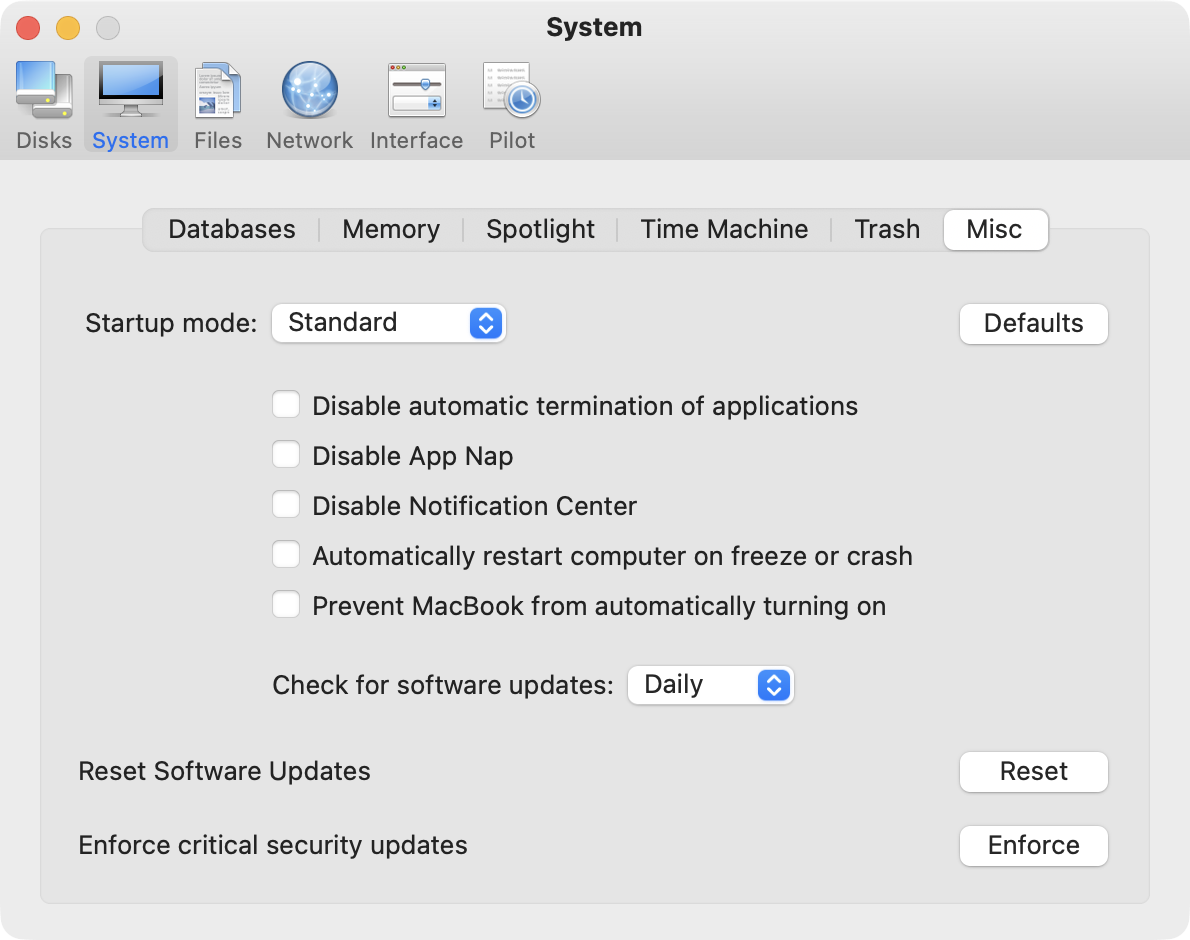1190x940 pixels.
Task: Open the Pilot scheduler icon
Action: (x=512, y=91)
